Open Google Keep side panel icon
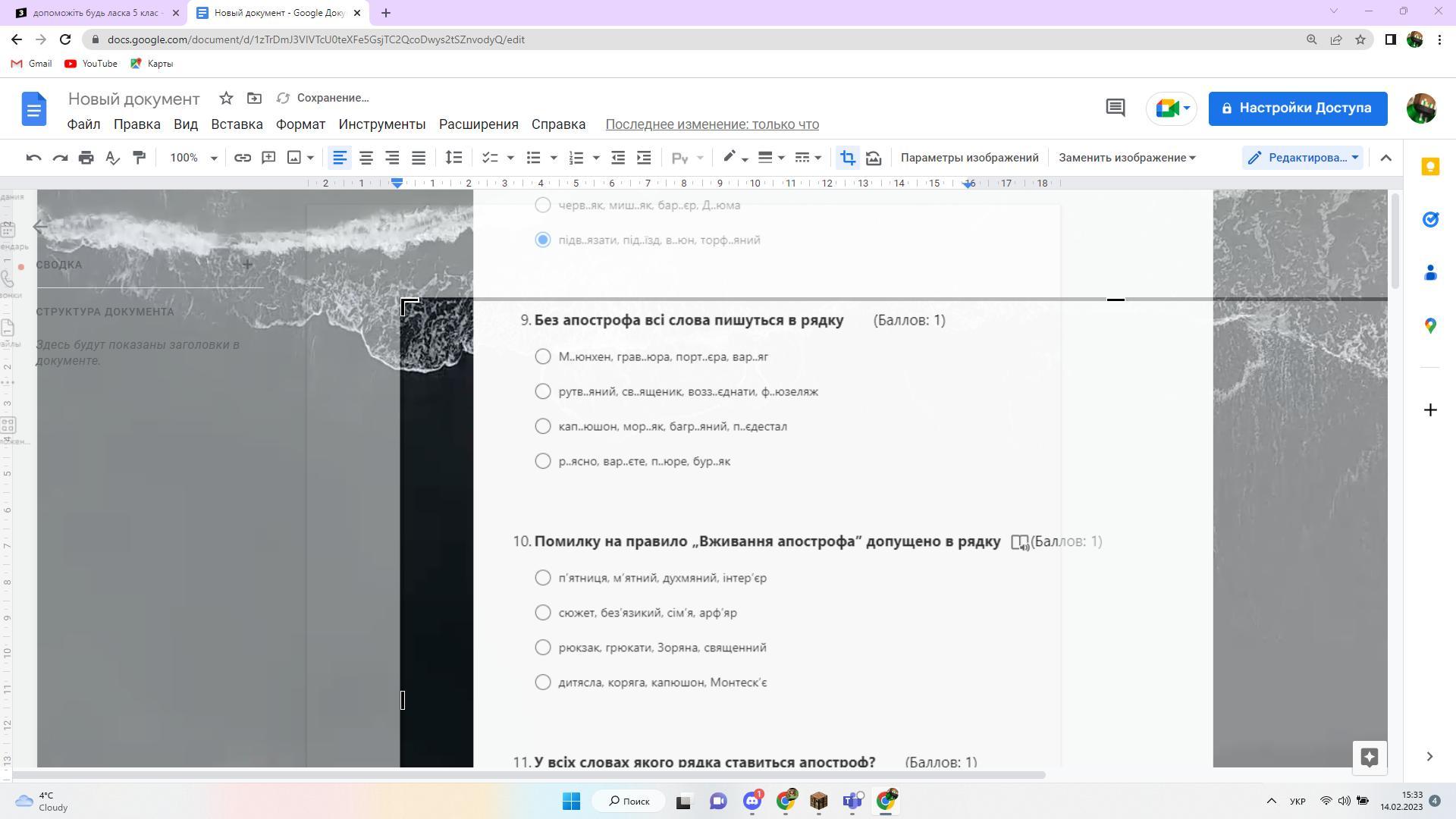1456x819 pixels. [x=1430, y=167]
